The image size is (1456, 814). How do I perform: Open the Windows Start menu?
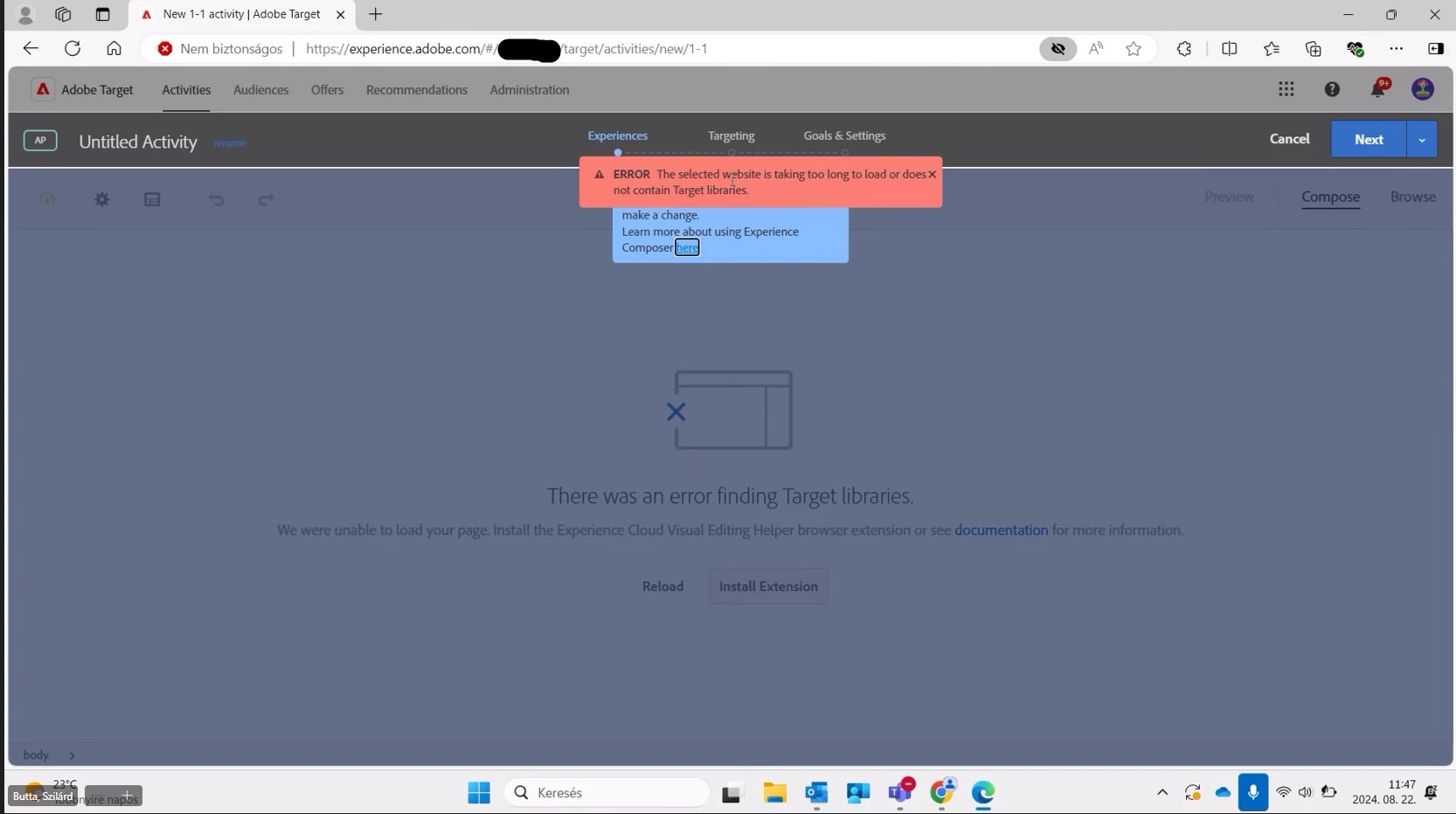click(x=479, y=793)
